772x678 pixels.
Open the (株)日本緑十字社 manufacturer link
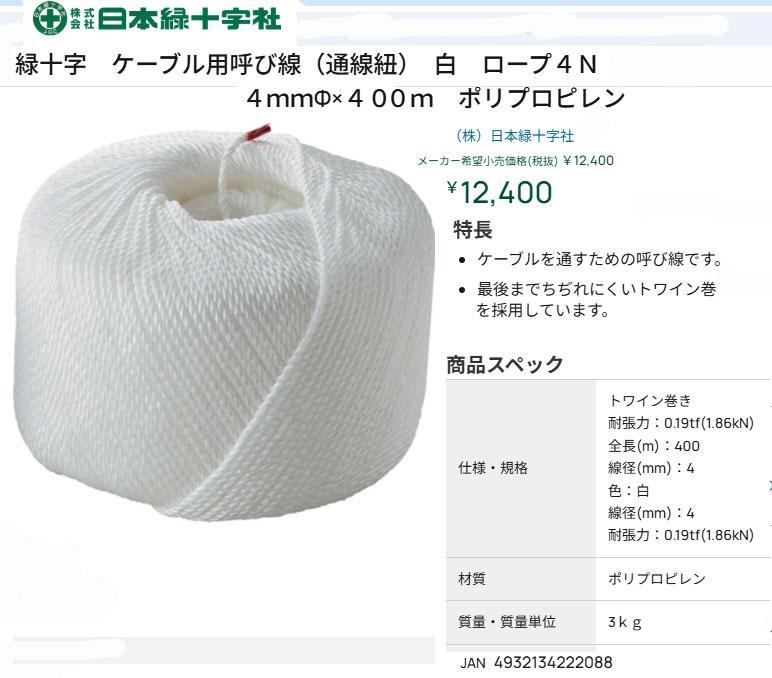pos(513,136)
